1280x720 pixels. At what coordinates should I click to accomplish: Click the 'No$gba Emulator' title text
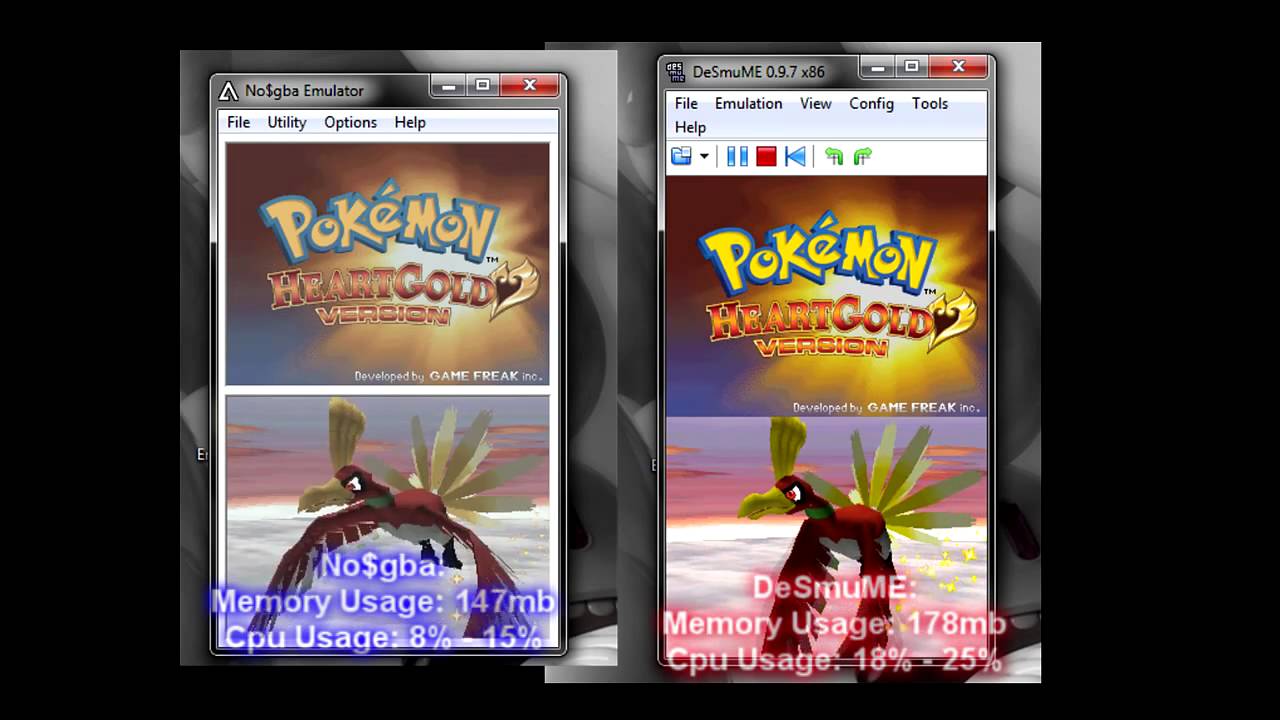(x=305, y=91)
